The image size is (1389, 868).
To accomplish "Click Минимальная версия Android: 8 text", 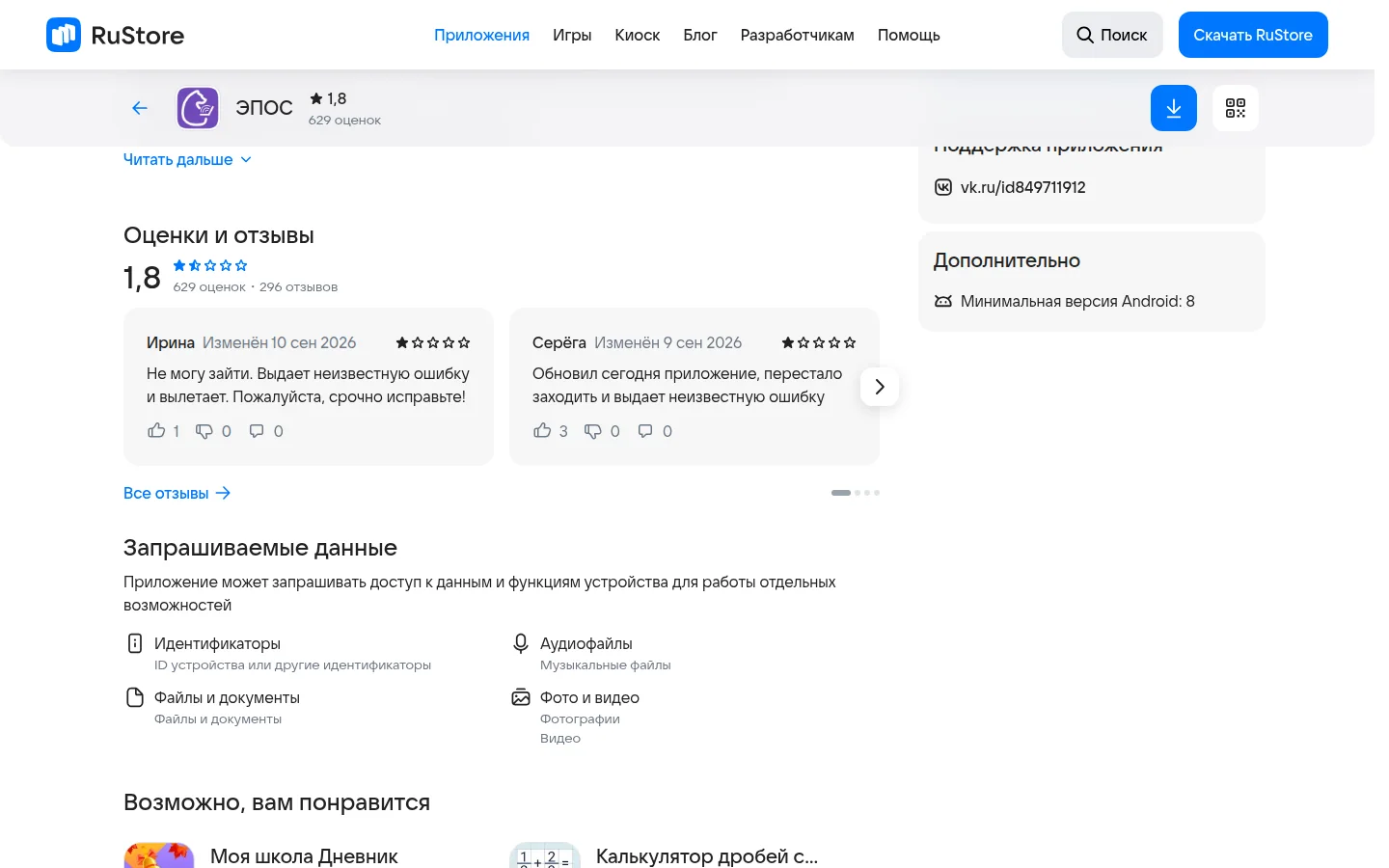I will click(x=1077, y=301).
